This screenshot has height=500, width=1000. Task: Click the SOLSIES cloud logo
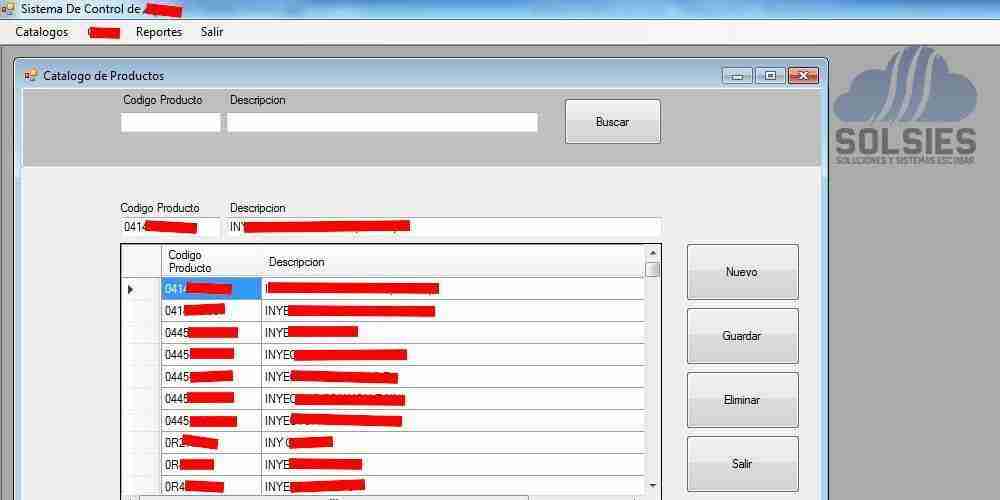click(905, 106)
